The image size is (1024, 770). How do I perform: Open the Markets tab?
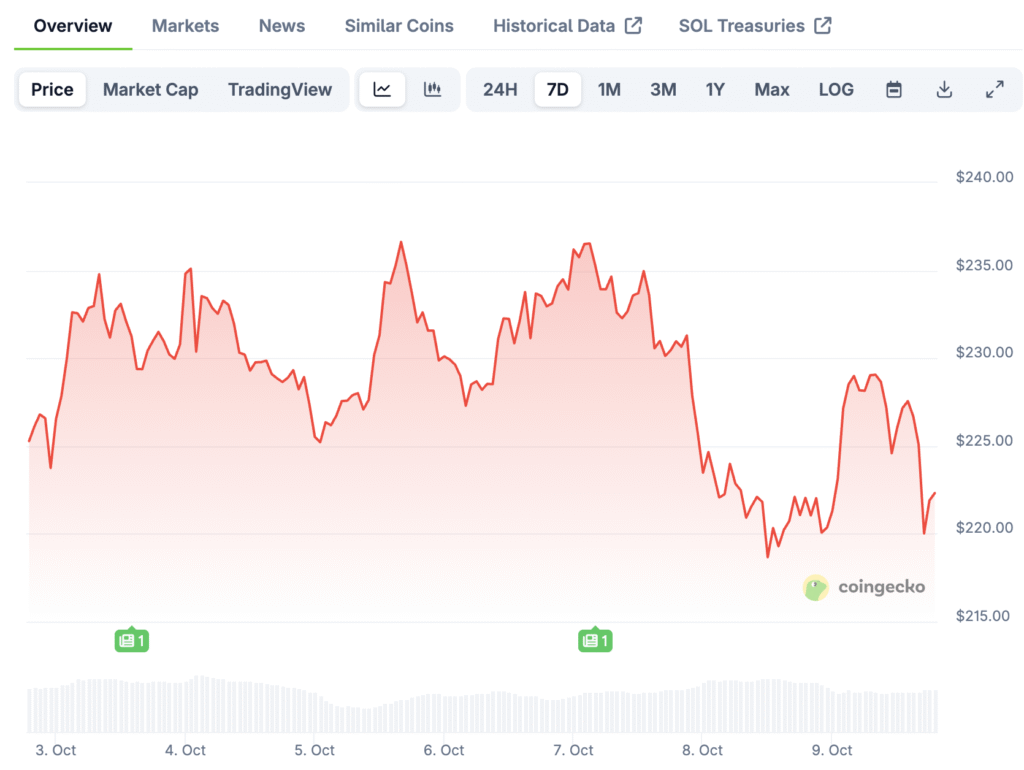pos(185,26)
